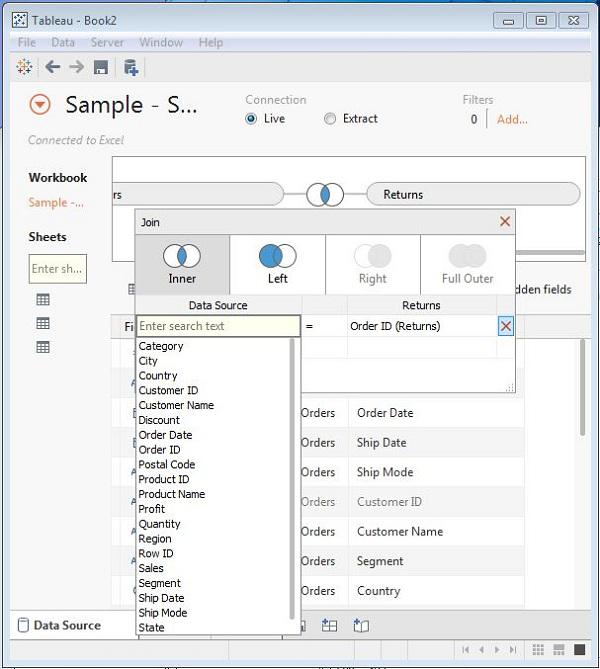Add a new data source icon
The width and height of the screenshot is (600, 669).
131,67
